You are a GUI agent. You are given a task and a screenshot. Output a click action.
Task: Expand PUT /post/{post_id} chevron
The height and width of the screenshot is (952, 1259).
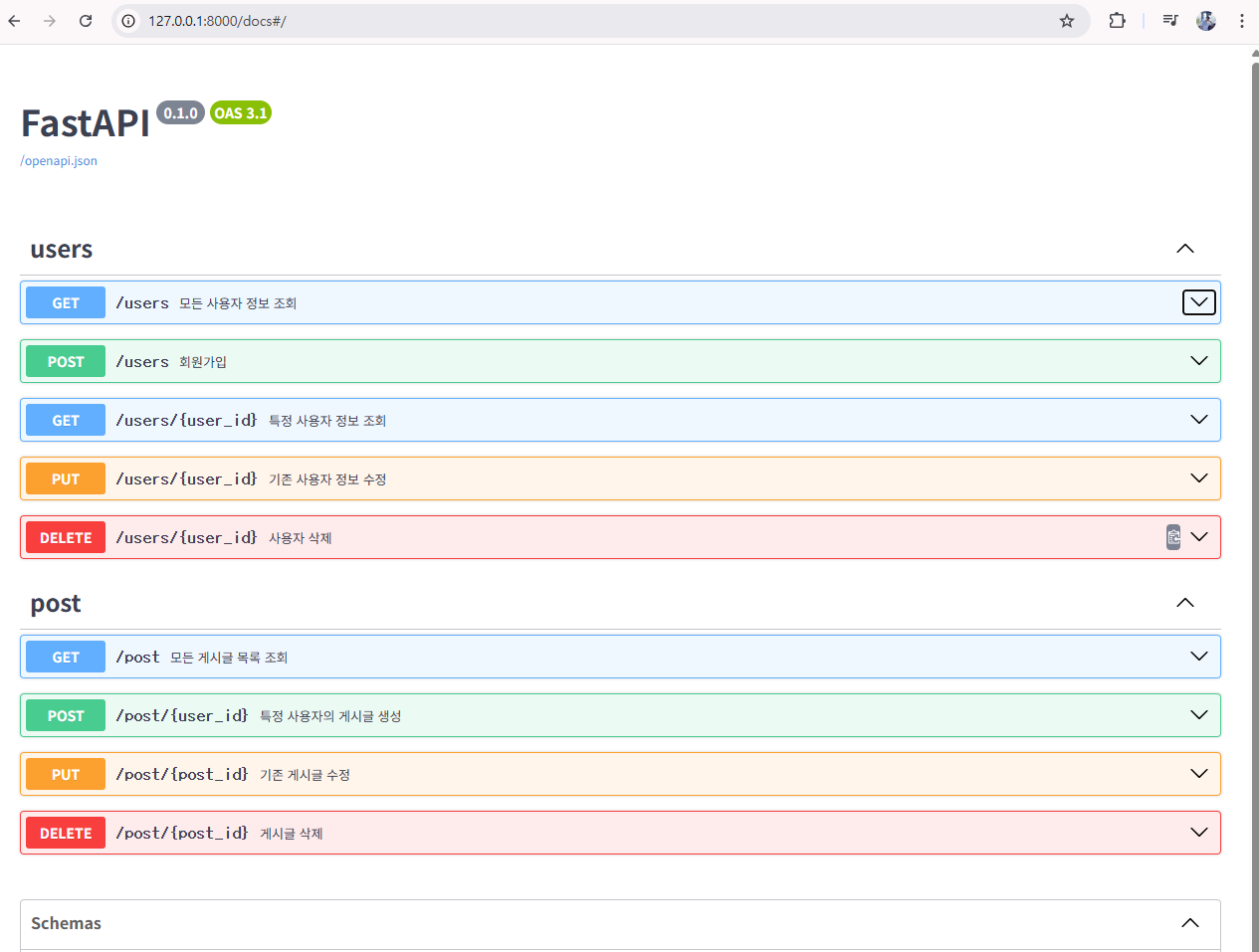(x=1199, y=774)
